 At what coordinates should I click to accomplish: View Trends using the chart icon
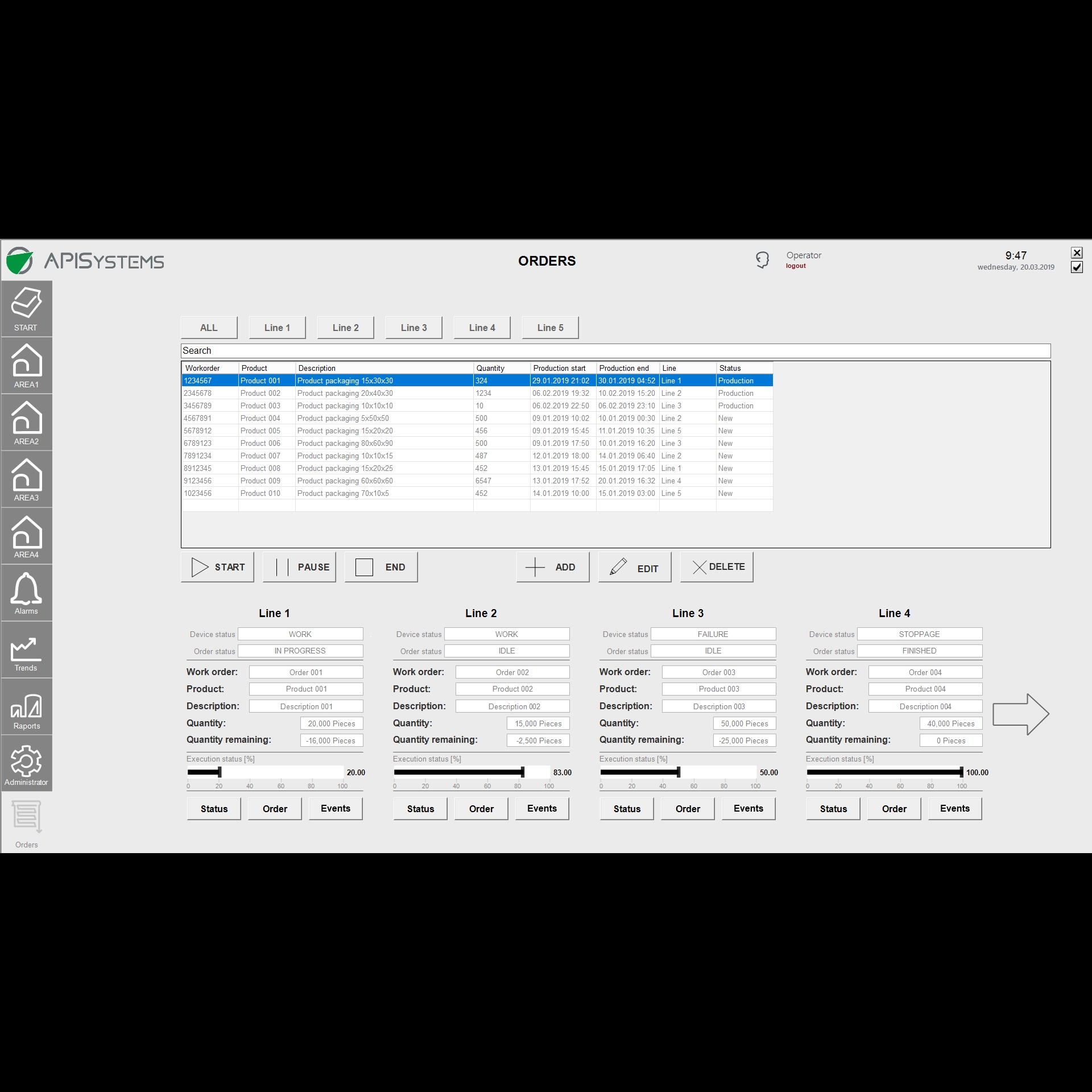[x=26, y=650]
